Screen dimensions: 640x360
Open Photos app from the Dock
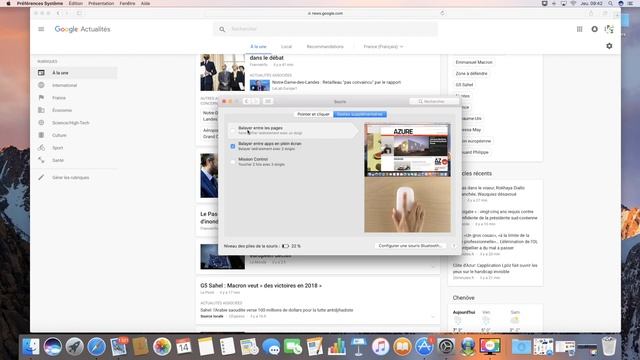162,347
